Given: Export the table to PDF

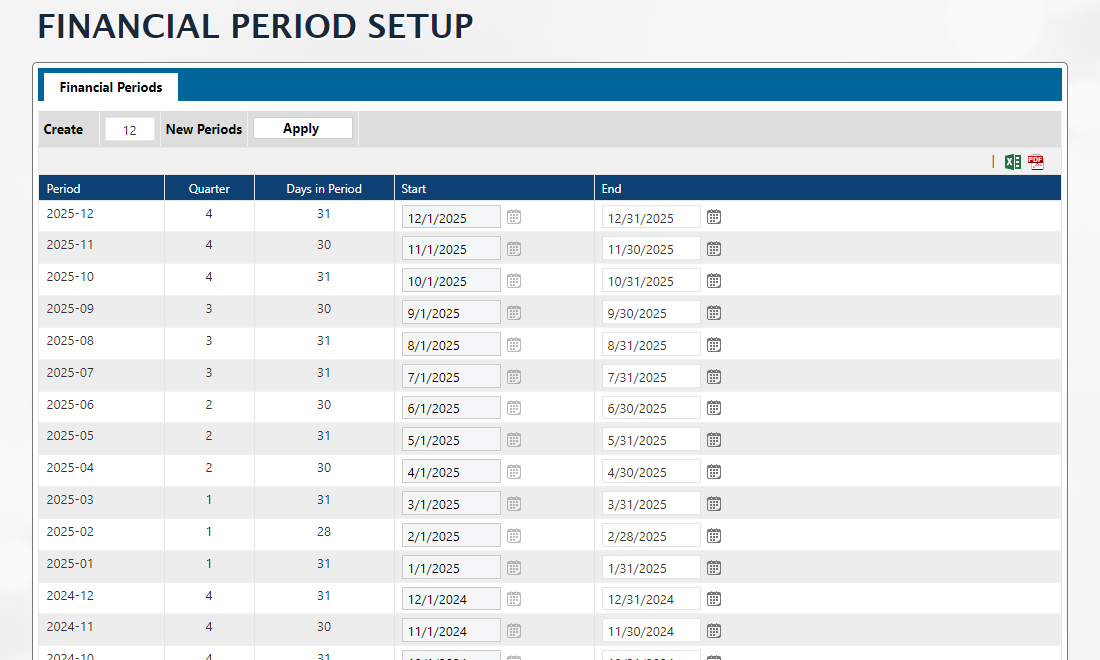Looking at the screenshot, I should pos(1036,162).
